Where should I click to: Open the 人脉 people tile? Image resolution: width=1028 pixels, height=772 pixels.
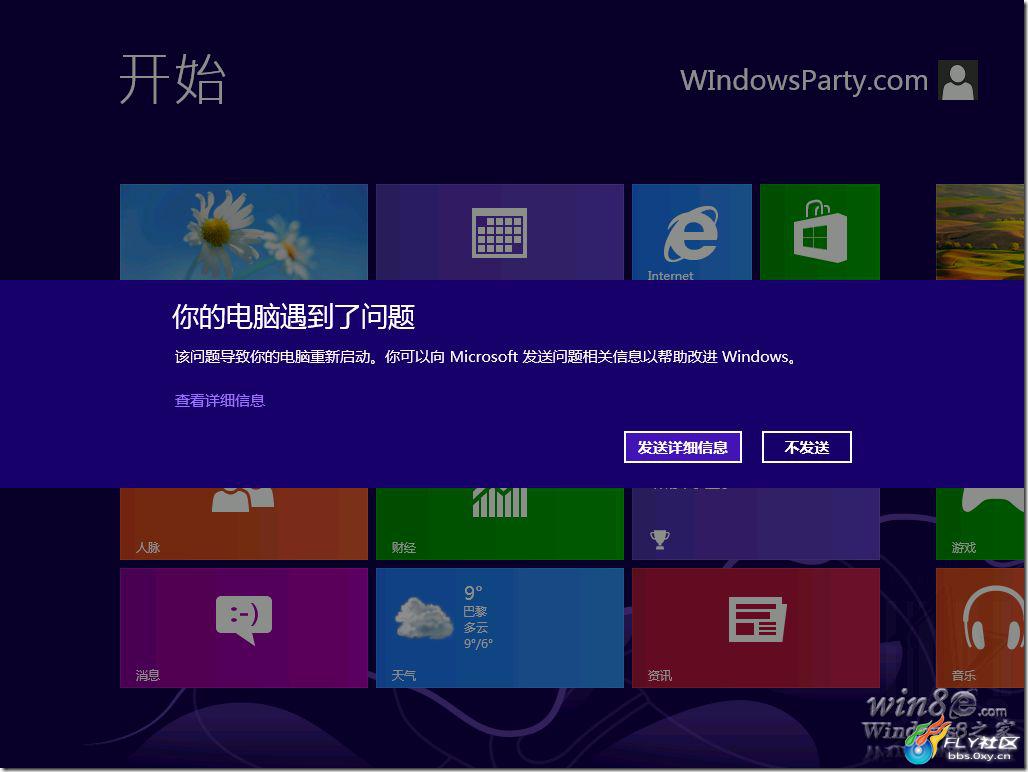click(x=244, y=524)
